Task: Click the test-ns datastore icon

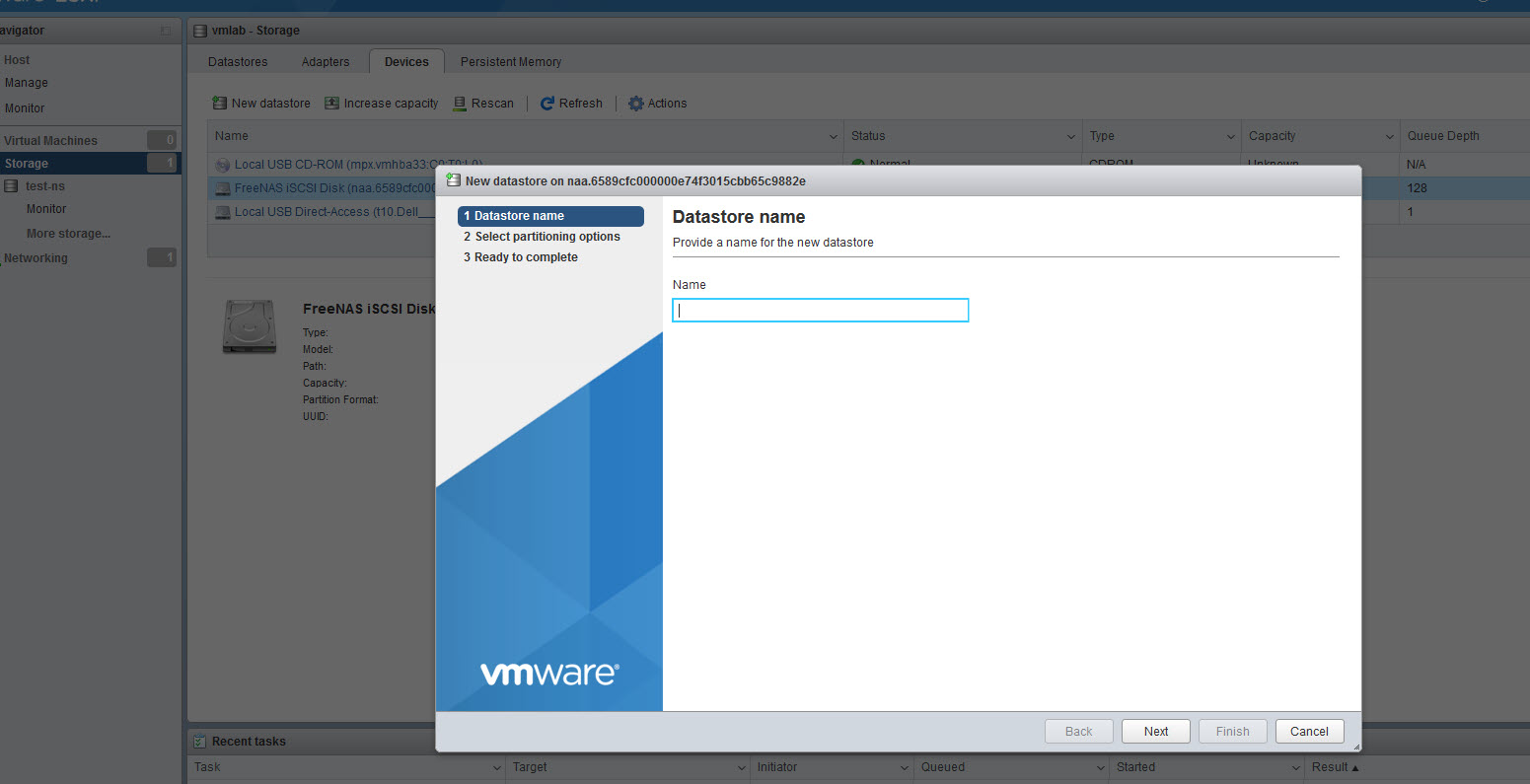Action: (11, 186)
